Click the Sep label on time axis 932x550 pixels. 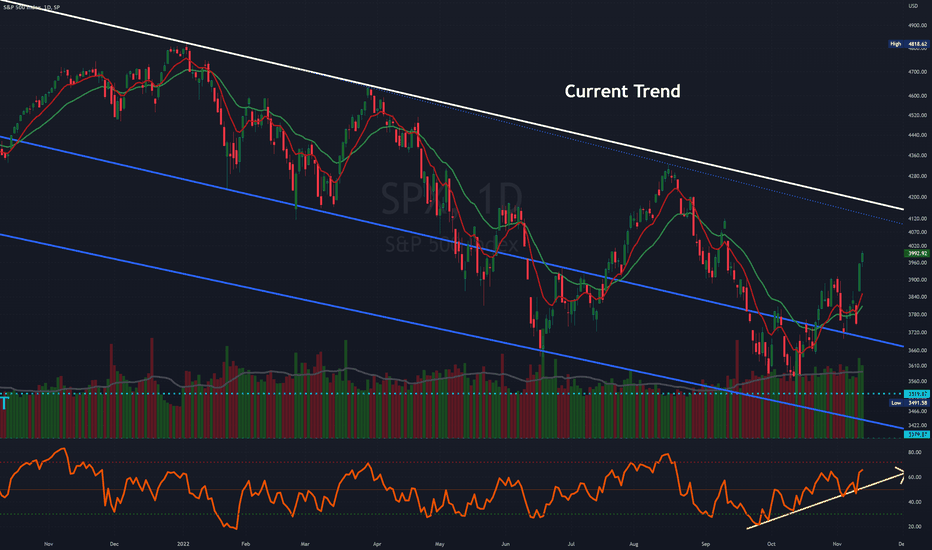tap(706, 544)
